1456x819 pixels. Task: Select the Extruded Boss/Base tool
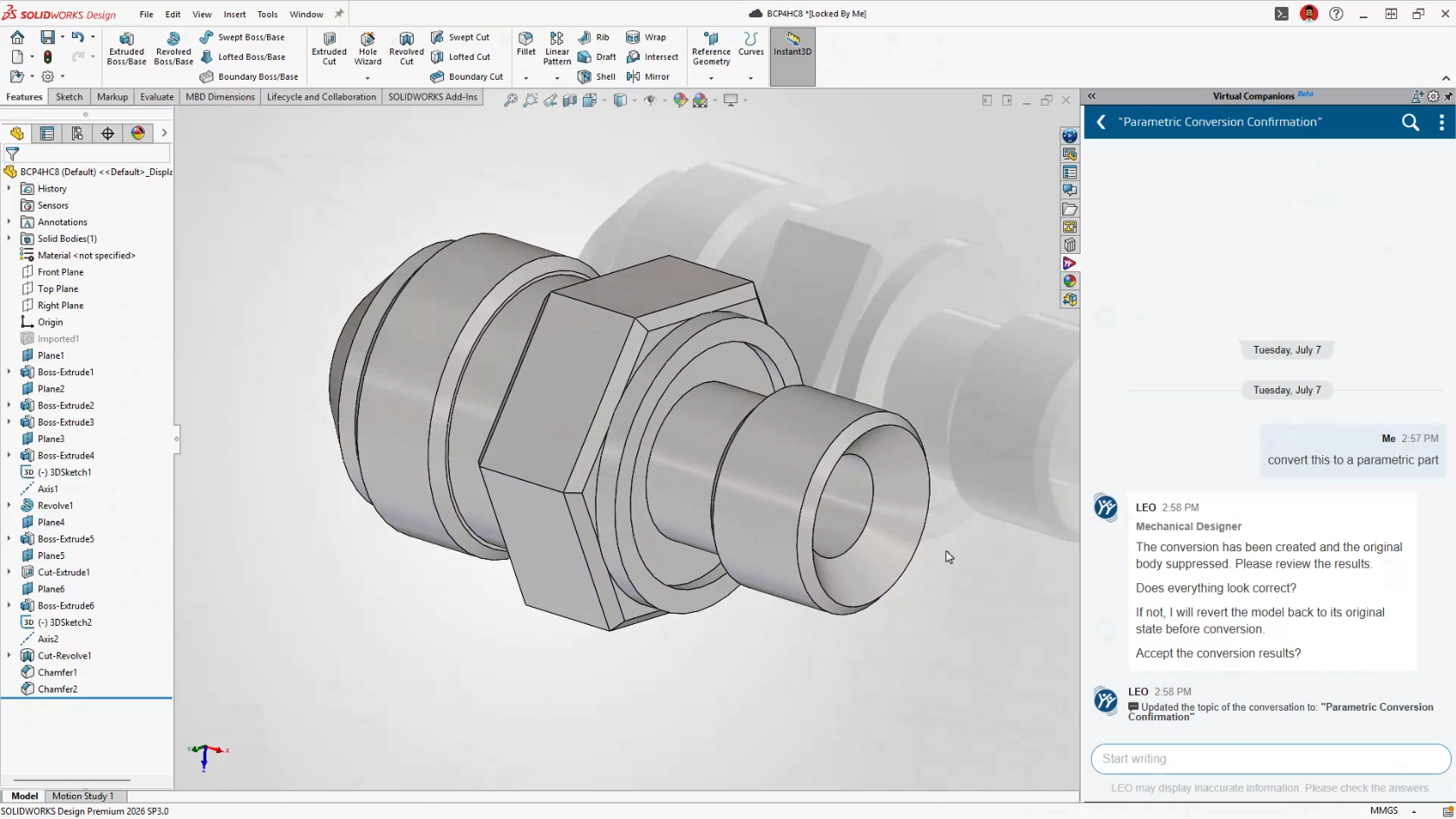(127, 49)
